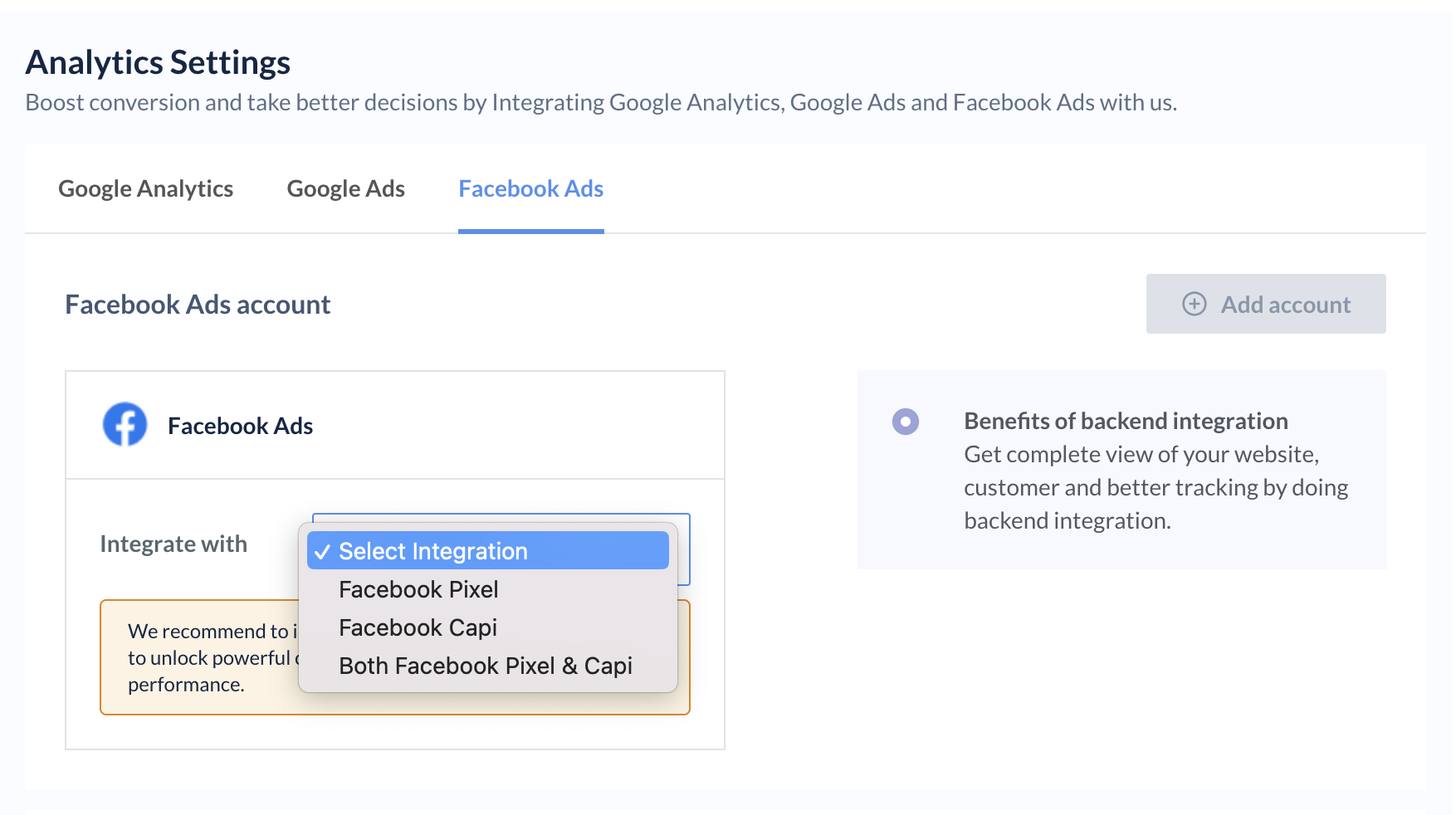The width and height of the screenshot is (1456, 815).
Task: Choose Facebook Pixel from the dropdown
Action: [x=488, y=589]
